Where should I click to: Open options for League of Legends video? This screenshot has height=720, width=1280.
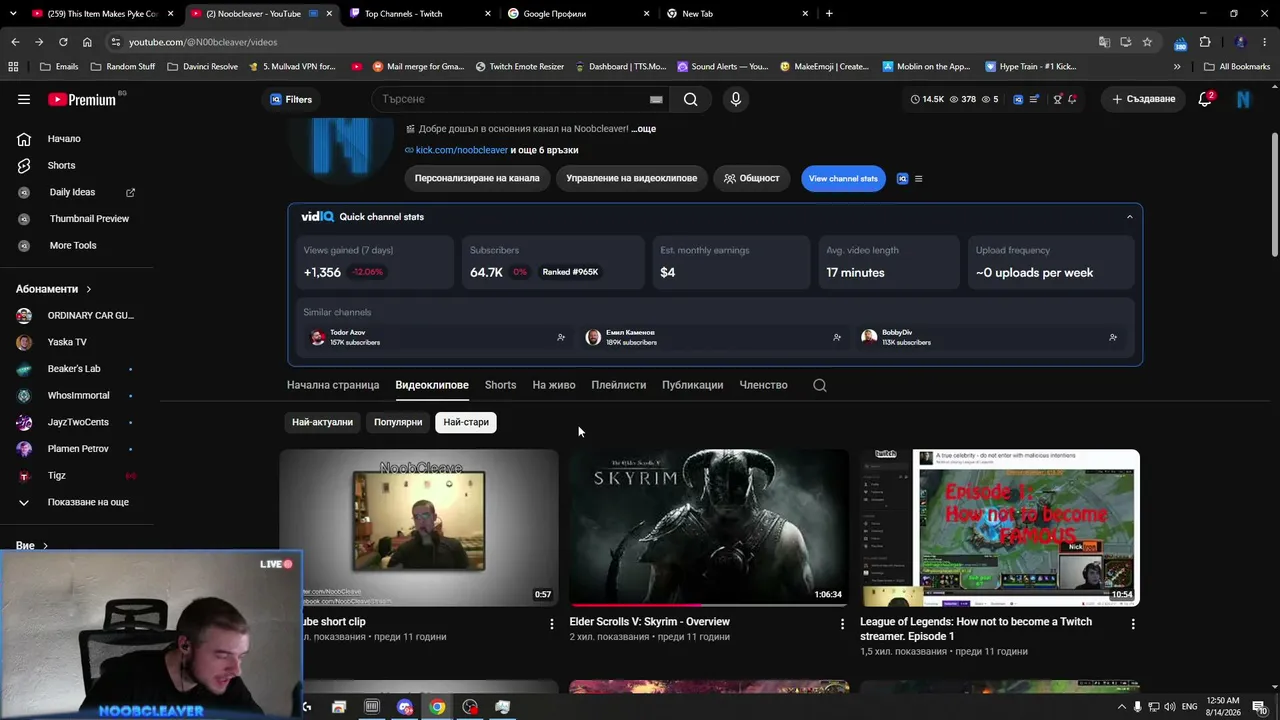[x=1133, y=624]
